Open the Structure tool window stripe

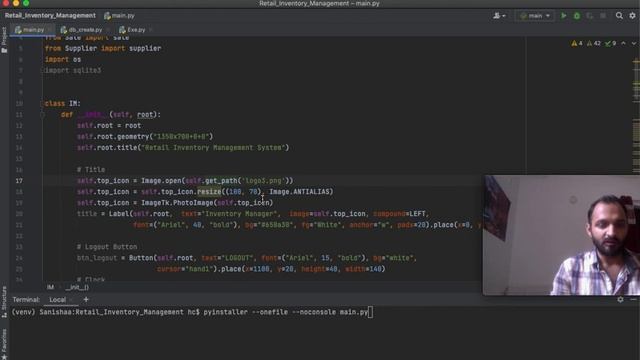coord(4,302)
